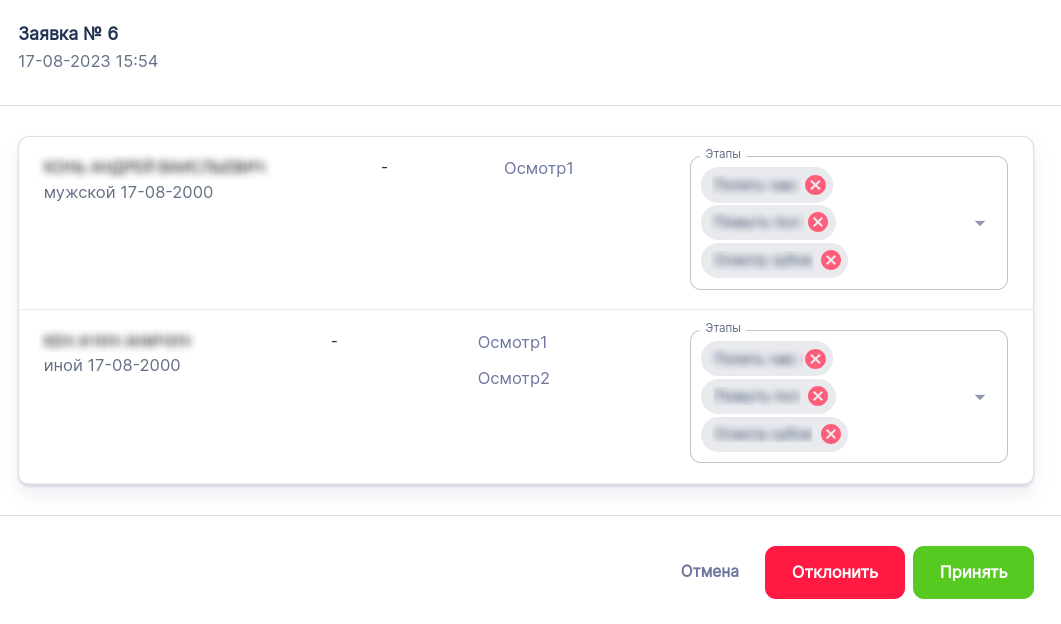Select Осмотр1 in the мужской patient's row
The image size is (1061, 624).
[x=539, y=168]
